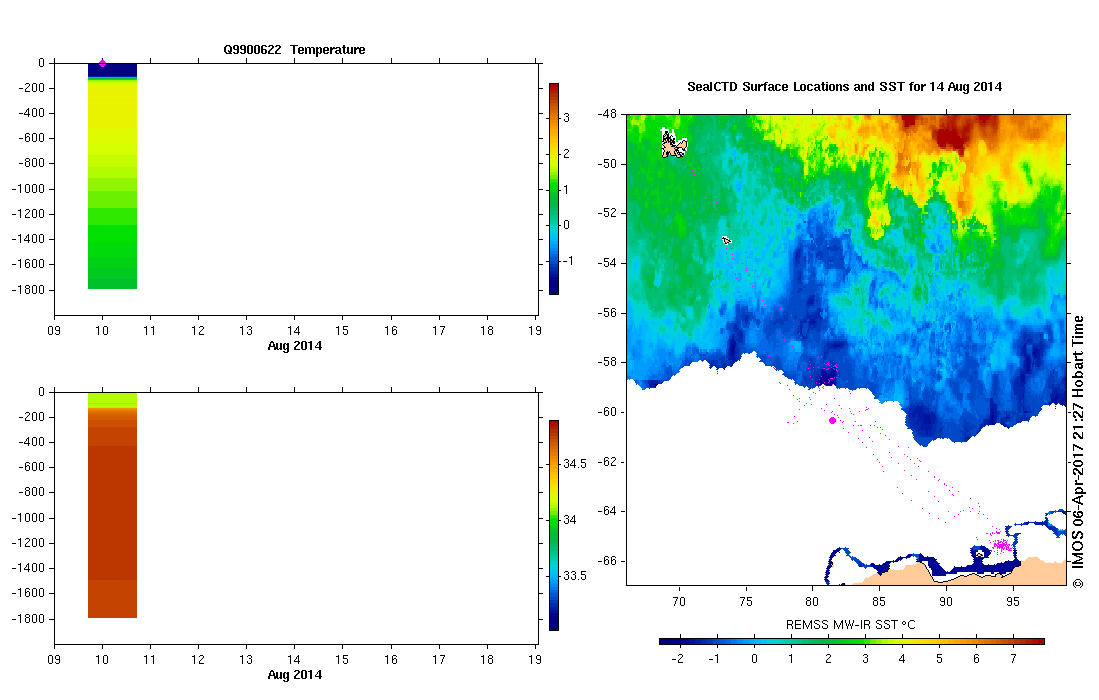Click the dense magenta point cluster near the Antarctic coast
The image size is (1099, 700).
click(1001, 544)
